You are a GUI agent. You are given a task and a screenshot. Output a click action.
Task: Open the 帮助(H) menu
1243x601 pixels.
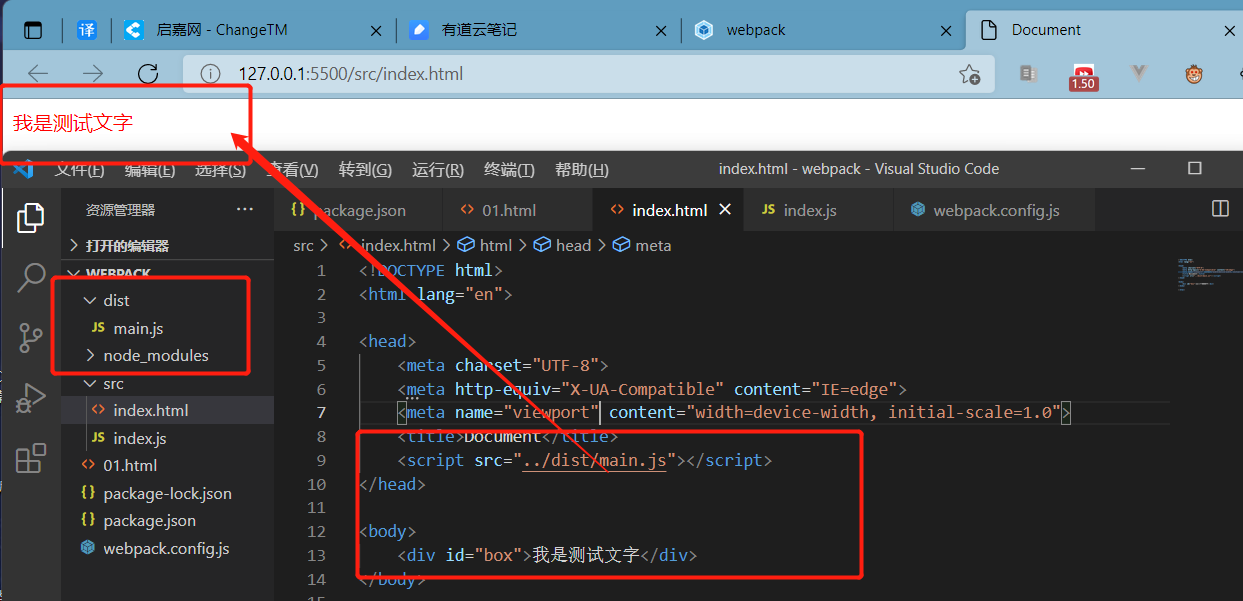point(582,169)
